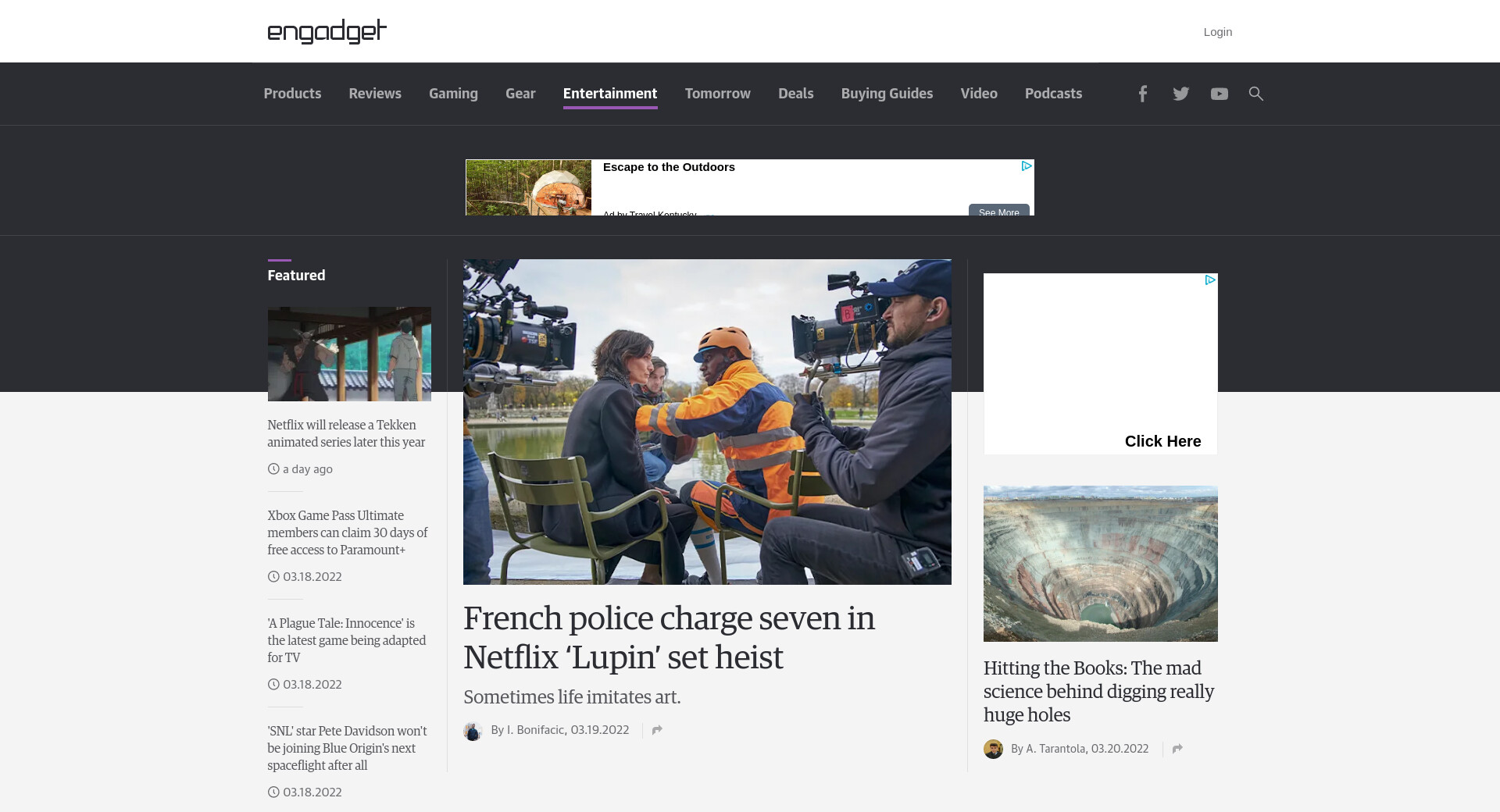The image size is (1500, 812).
Task: Go to Engadget homepage via logo
Action: [327, 31]
